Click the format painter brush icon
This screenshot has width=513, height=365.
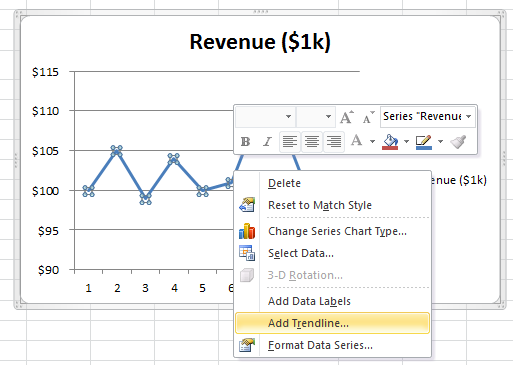point(458,142)
